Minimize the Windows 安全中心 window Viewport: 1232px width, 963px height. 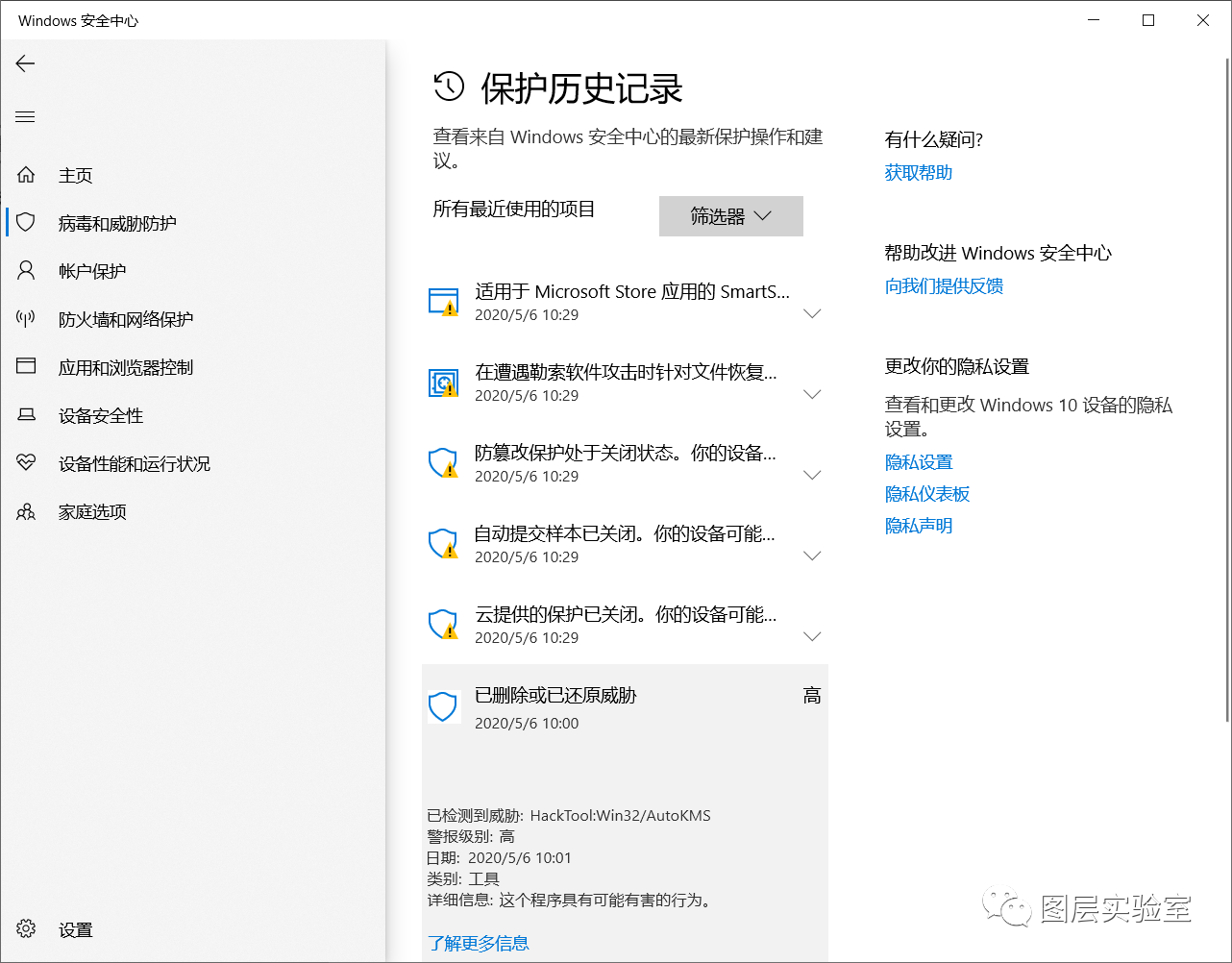tap(1093, 20)
